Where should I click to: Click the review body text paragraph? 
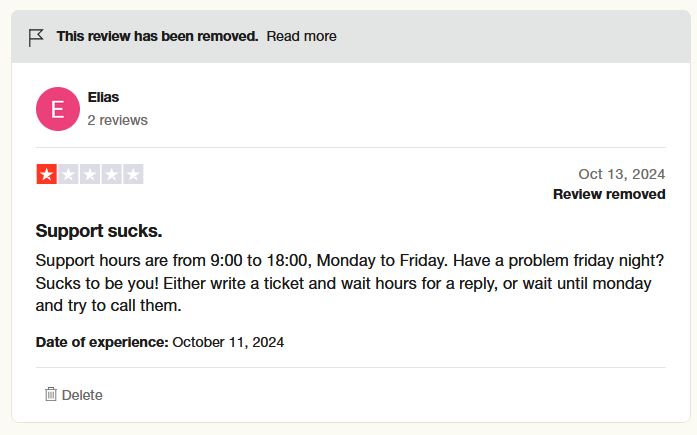click(x=350, y=283)
